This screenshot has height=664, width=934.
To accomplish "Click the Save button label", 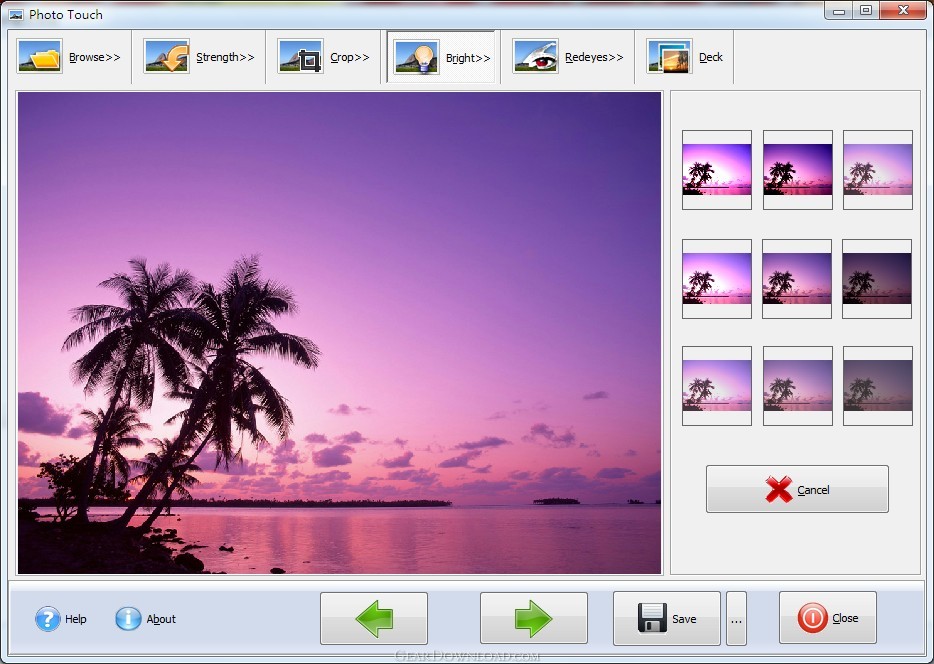I will pyautogui.click(x=684, y=619).
